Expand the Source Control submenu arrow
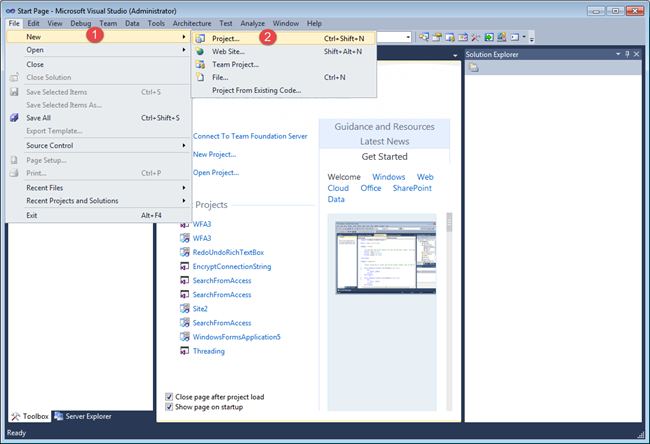Viewport: 650px width, 444px height. coord(184,146)
